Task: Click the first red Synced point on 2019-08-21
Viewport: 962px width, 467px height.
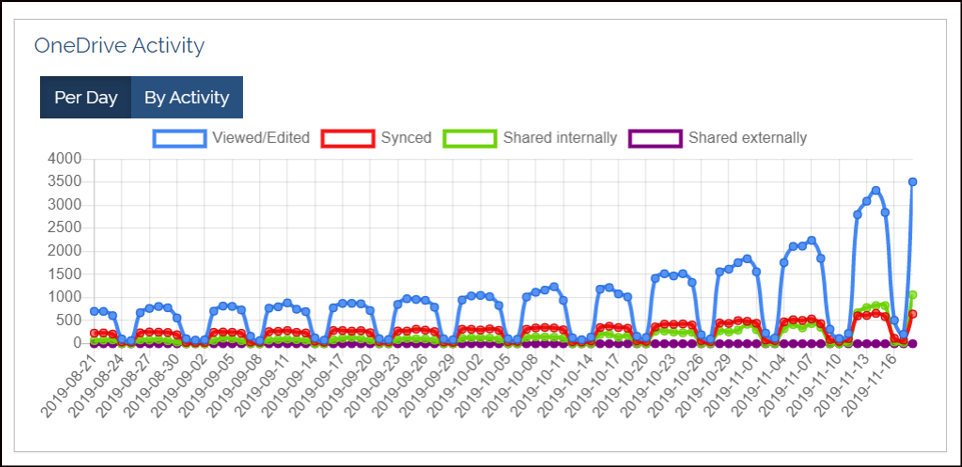Action: (94, 333)
